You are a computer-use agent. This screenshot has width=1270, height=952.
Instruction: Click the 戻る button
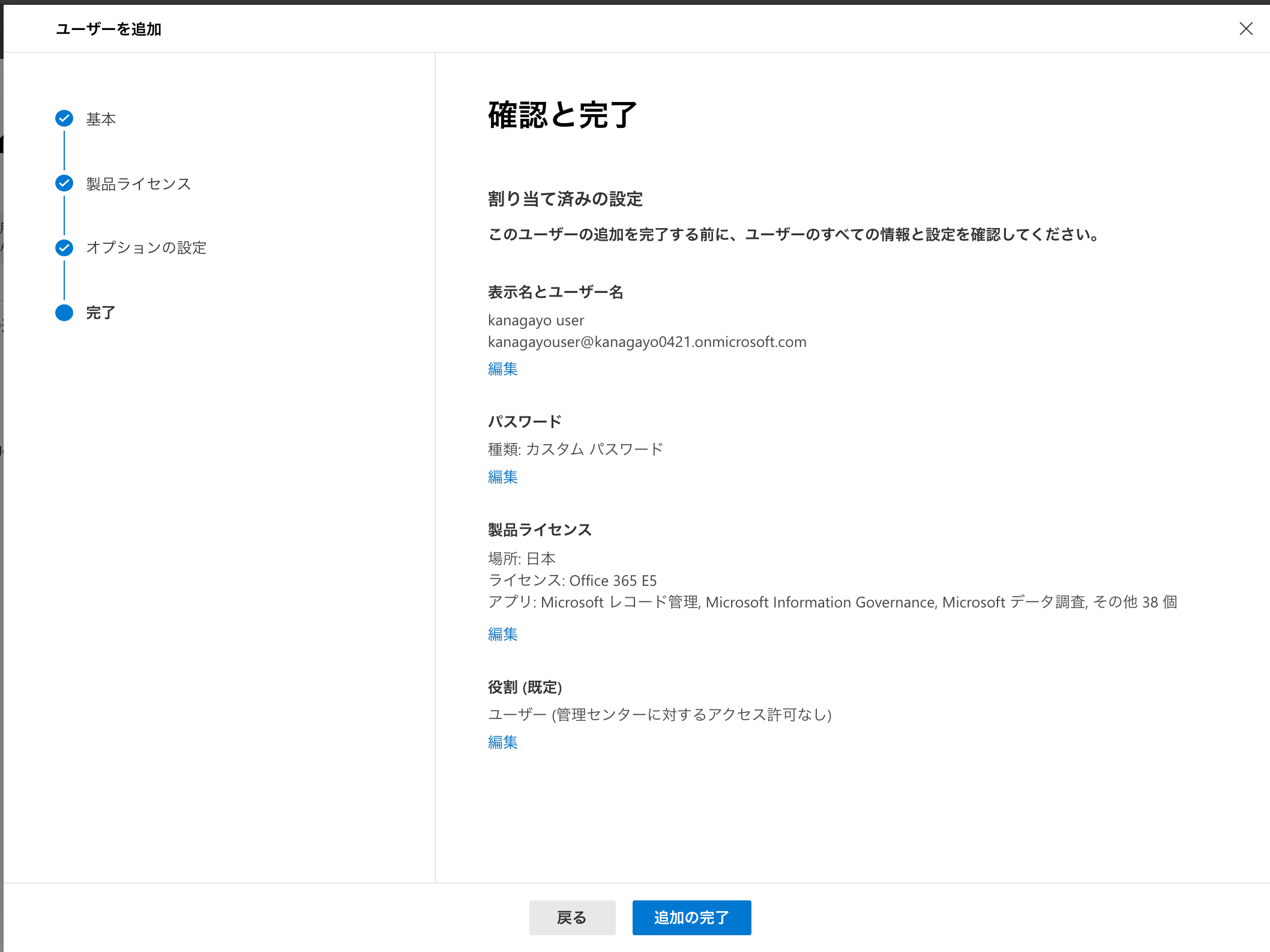[573, 917]
